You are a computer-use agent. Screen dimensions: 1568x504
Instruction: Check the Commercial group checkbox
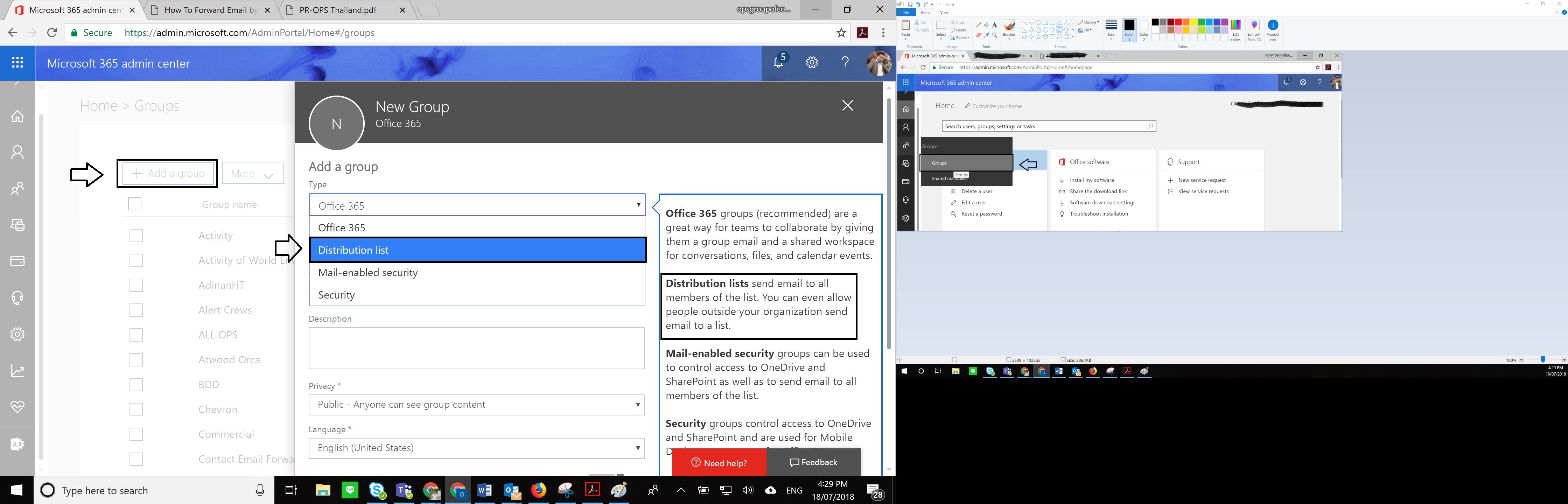[136, 434]
